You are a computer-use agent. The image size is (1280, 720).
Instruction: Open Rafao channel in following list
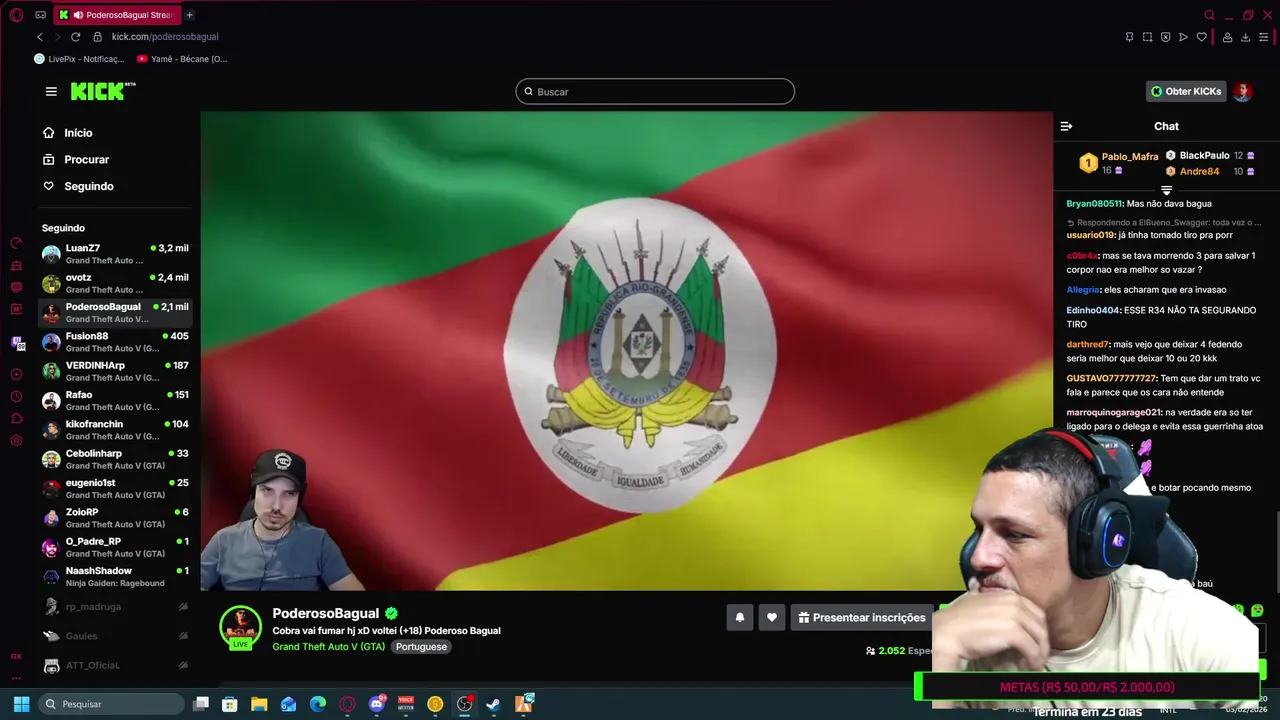115,400
